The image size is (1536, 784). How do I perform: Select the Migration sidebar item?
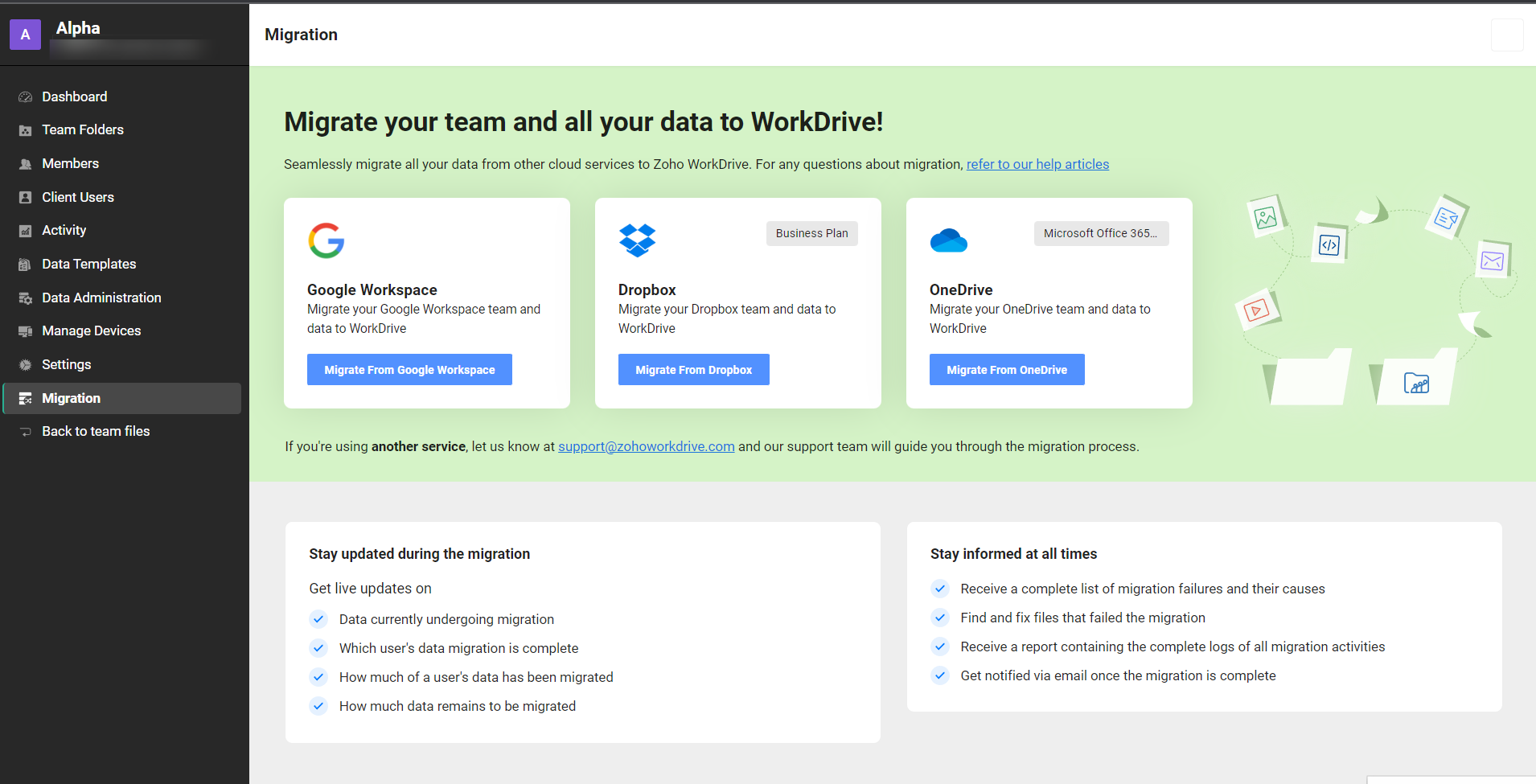point(121,398)
